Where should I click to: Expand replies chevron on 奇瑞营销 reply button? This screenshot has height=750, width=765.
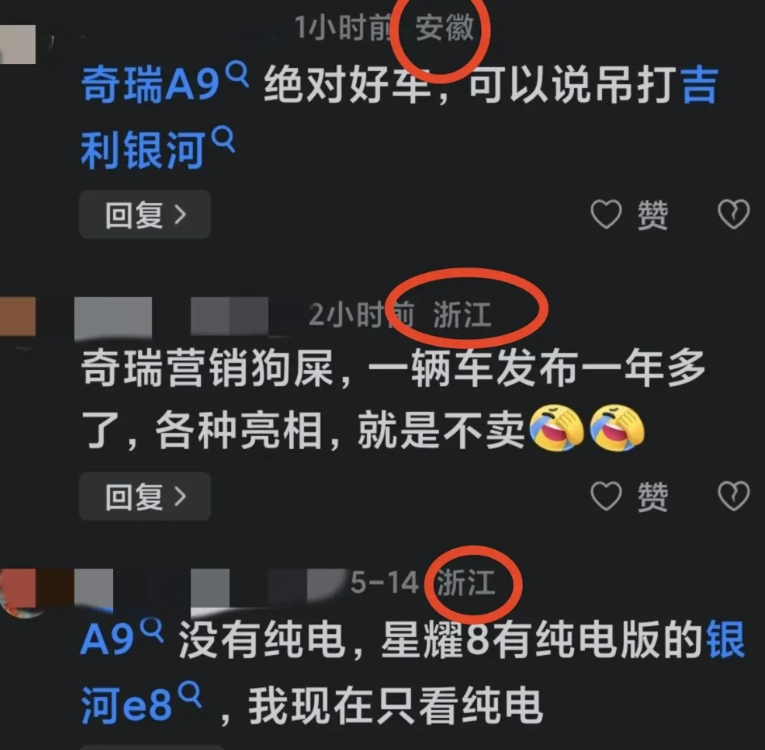pyautogui.click(x=181, y=496)
